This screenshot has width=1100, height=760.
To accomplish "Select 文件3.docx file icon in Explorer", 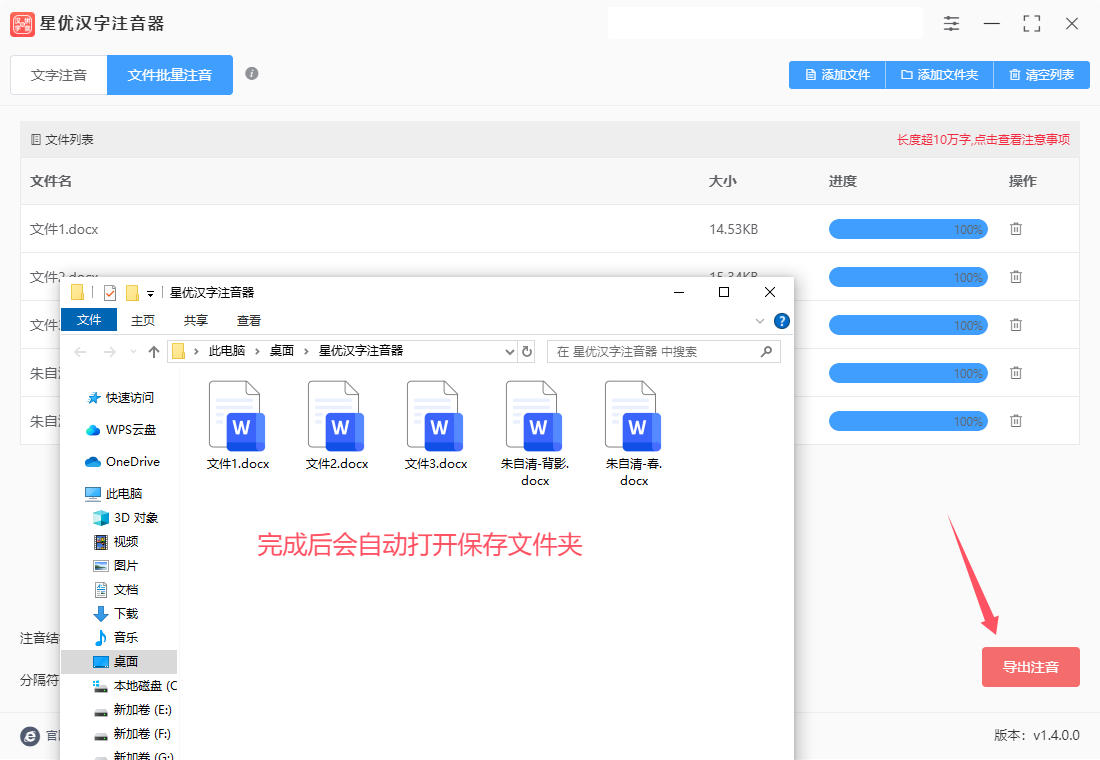I will coord(436,425).
